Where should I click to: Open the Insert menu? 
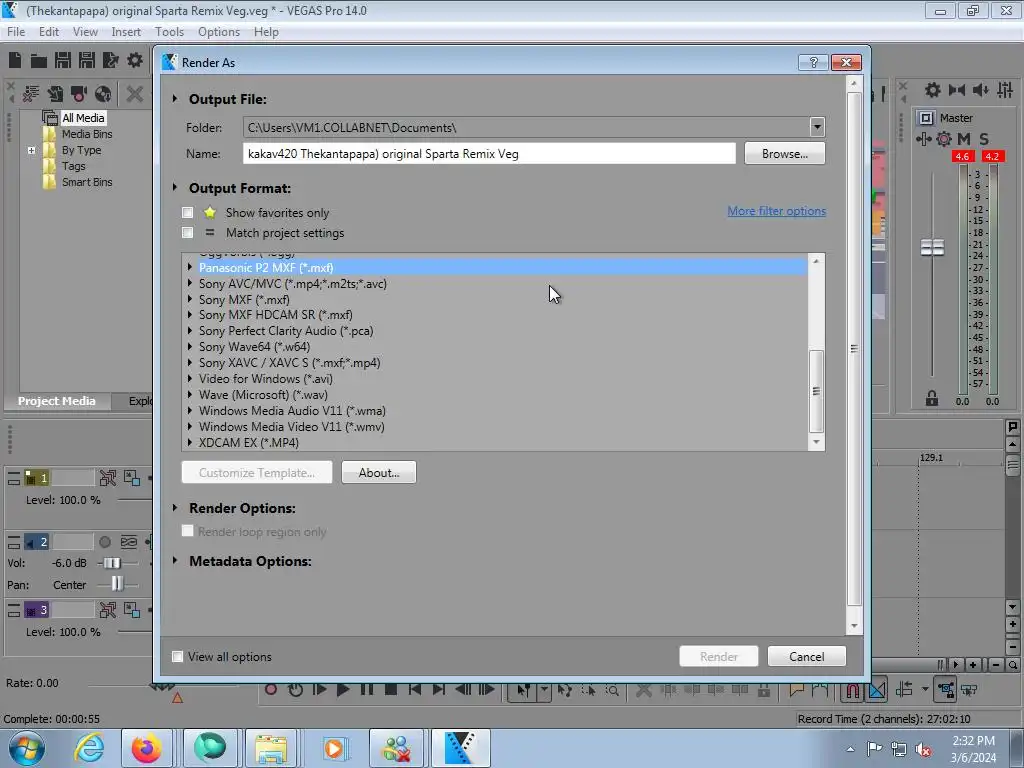[x=125, y=32]
